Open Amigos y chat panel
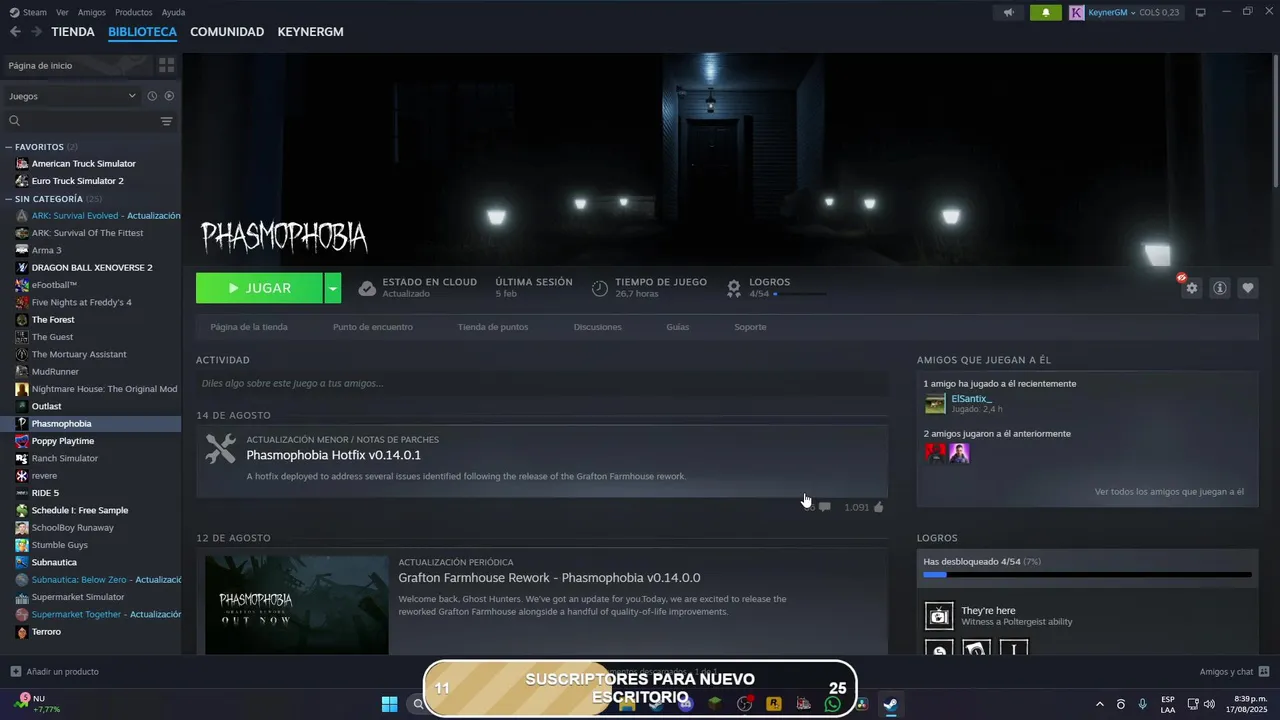 click(1234, 672)
